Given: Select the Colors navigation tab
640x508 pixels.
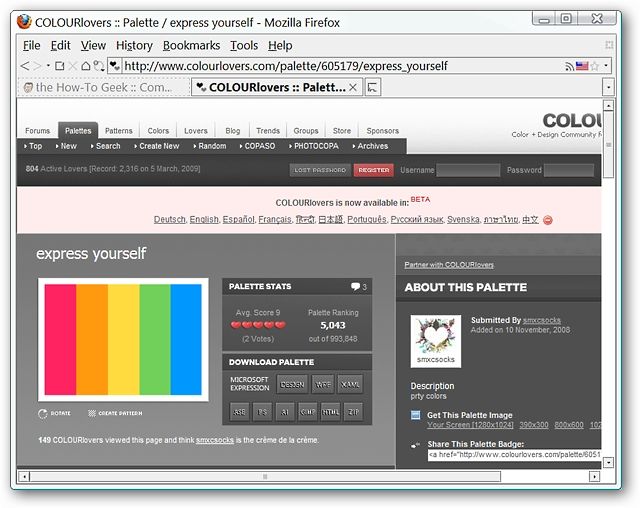Looking at the screenshot, I should point(158,131).
